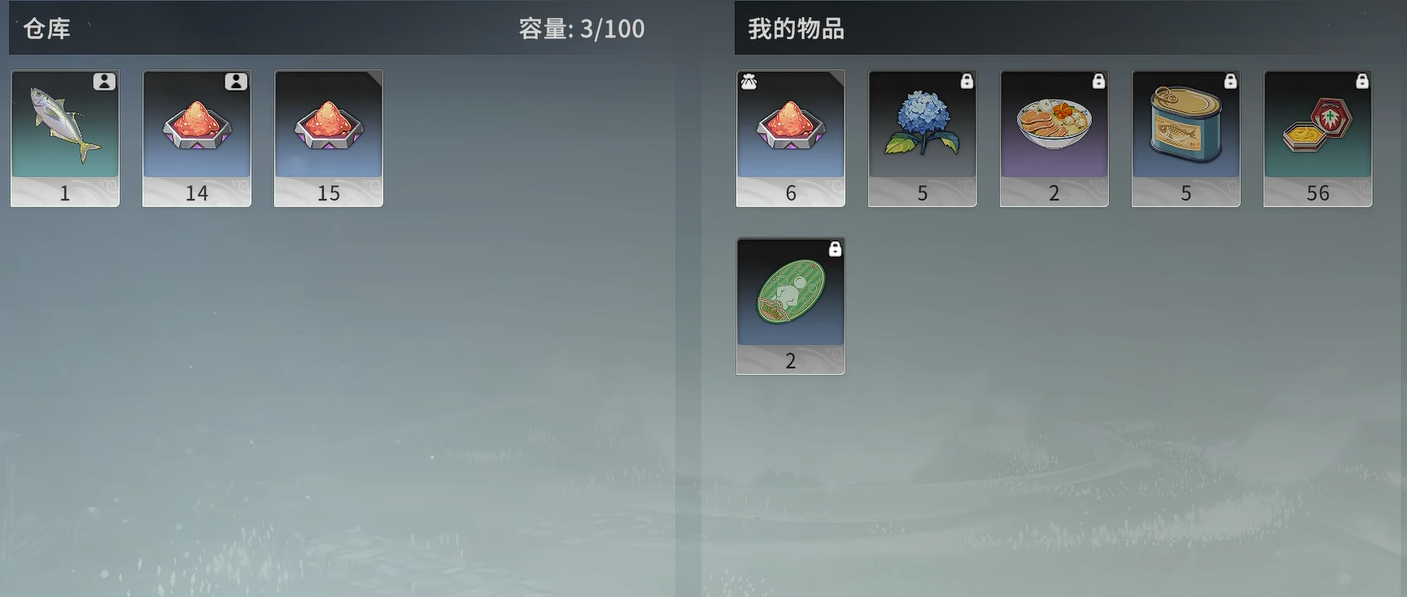Open the 我的物品 panel header
Viewport: 1407px width, 597px height.
[796, 29]
